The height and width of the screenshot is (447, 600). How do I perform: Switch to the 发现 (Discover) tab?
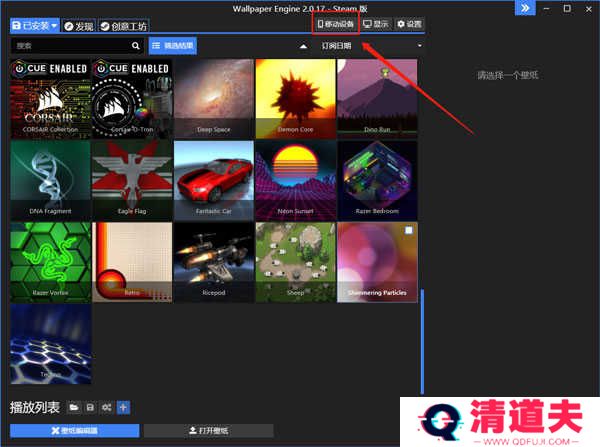(79, 25)
